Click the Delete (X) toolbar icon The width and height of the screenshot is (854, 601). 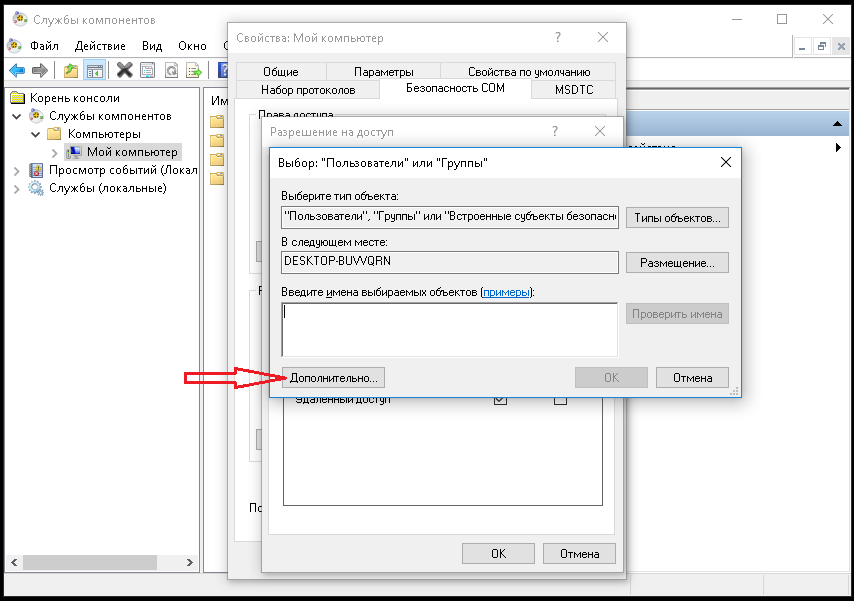pos(124,70)
